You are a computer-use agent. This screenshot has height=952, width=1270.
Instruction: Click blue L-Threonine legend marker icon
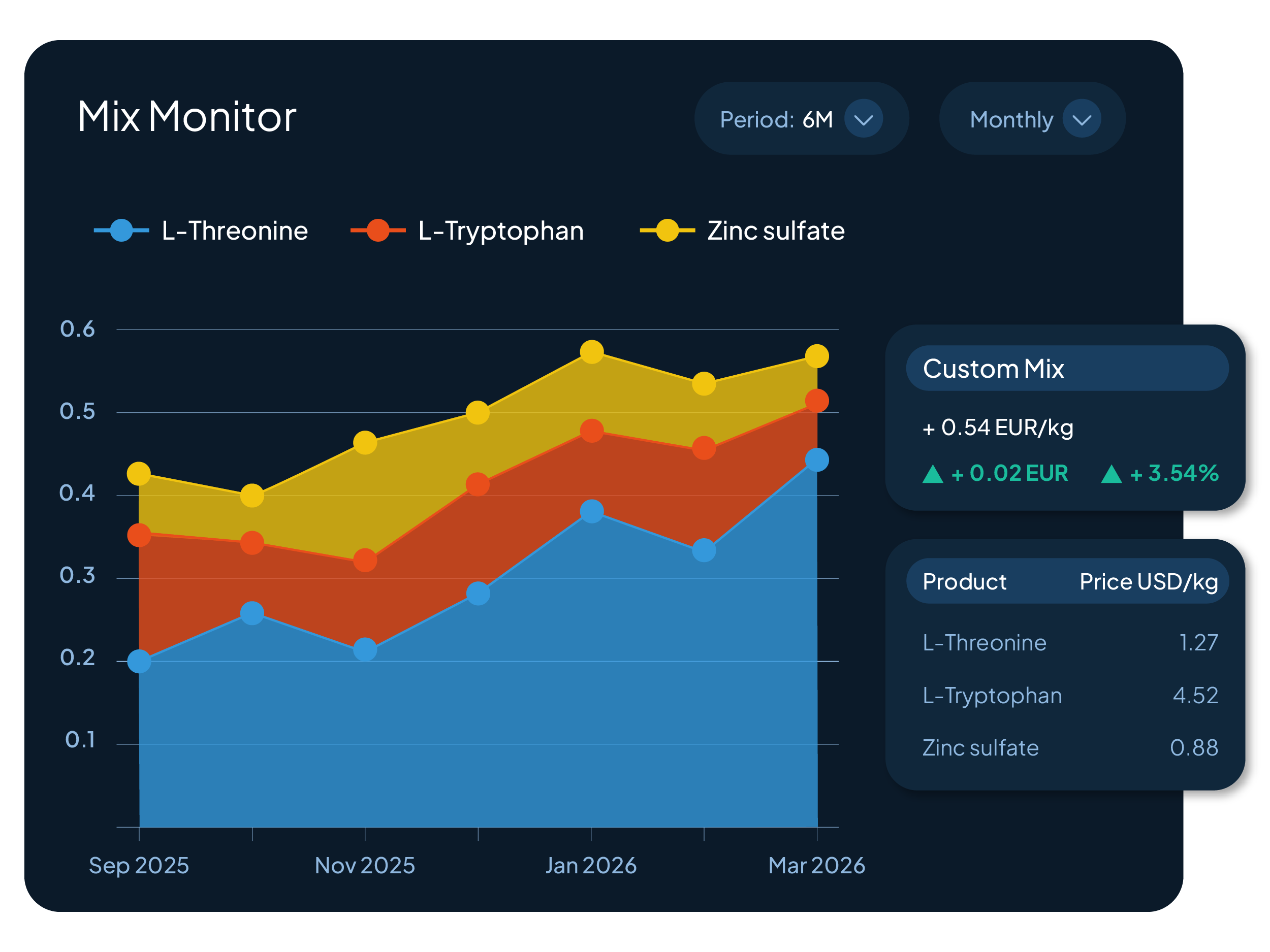coord(121,230)
